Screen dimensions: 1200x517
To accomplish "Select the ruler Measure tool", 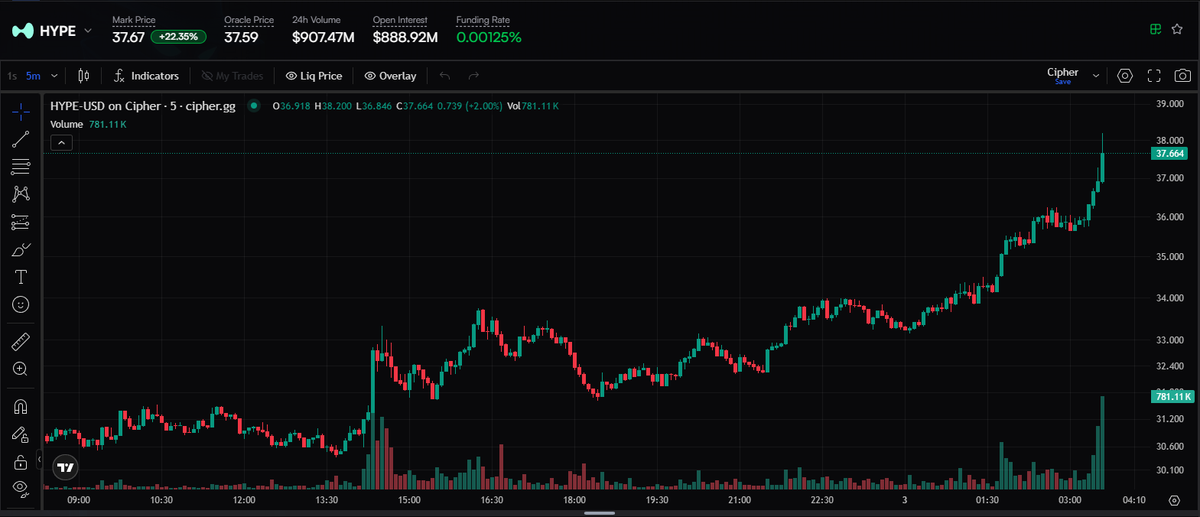I will click(20, 342).
